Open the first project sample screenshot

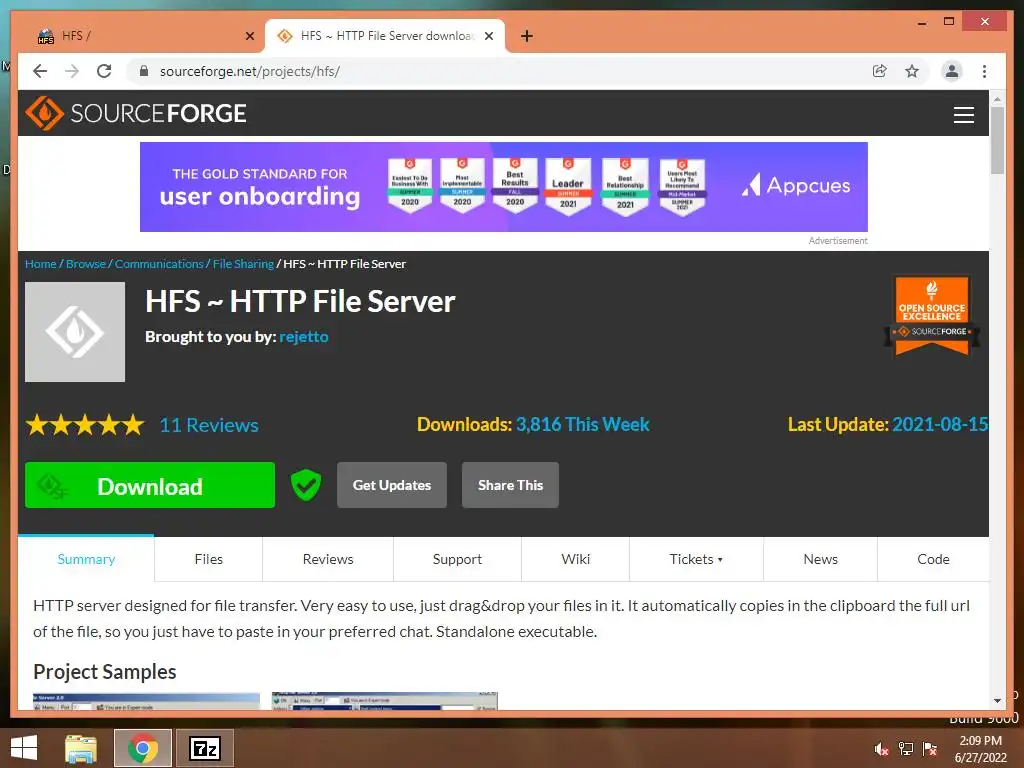pos(146,701)
